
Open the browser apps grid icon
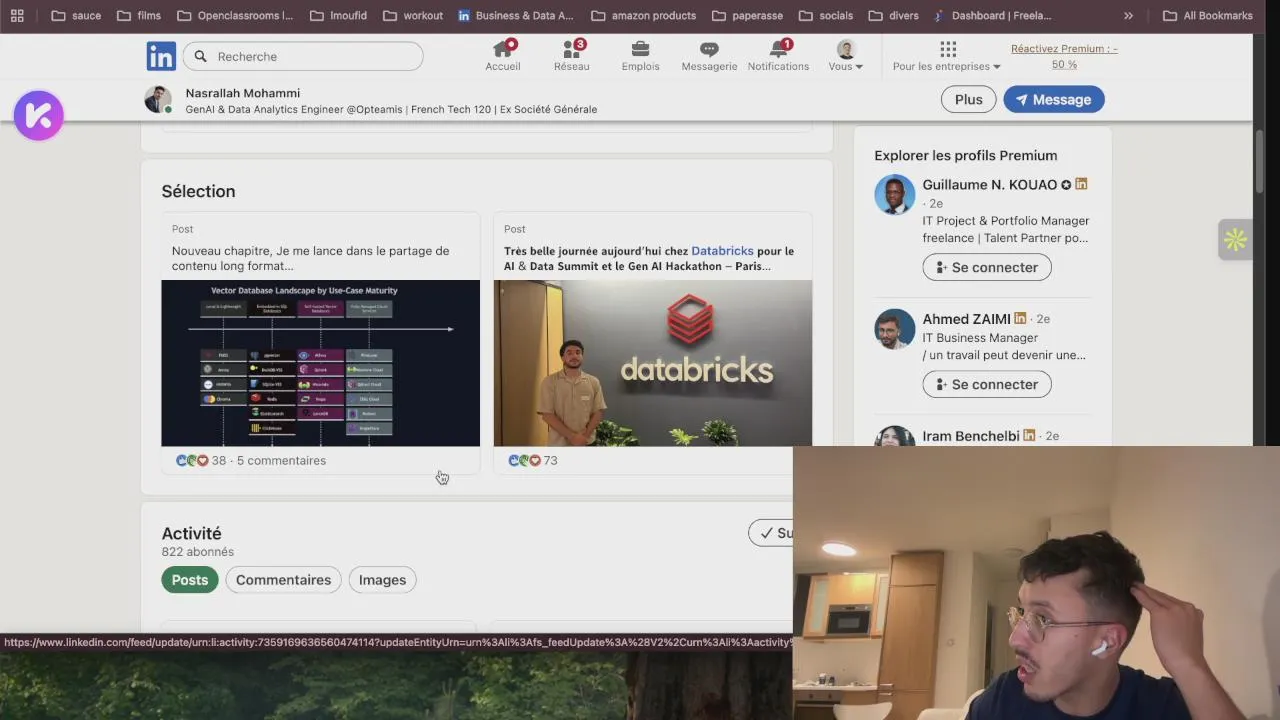click(17, 16)
